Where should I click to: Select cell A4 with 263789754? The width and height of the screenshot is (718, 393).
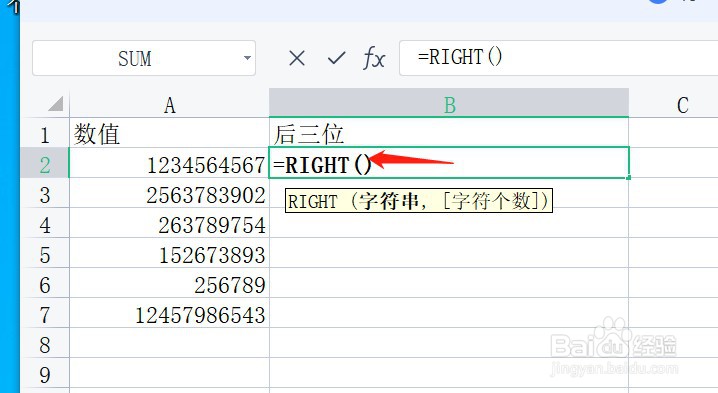click(x=169, y=224)
